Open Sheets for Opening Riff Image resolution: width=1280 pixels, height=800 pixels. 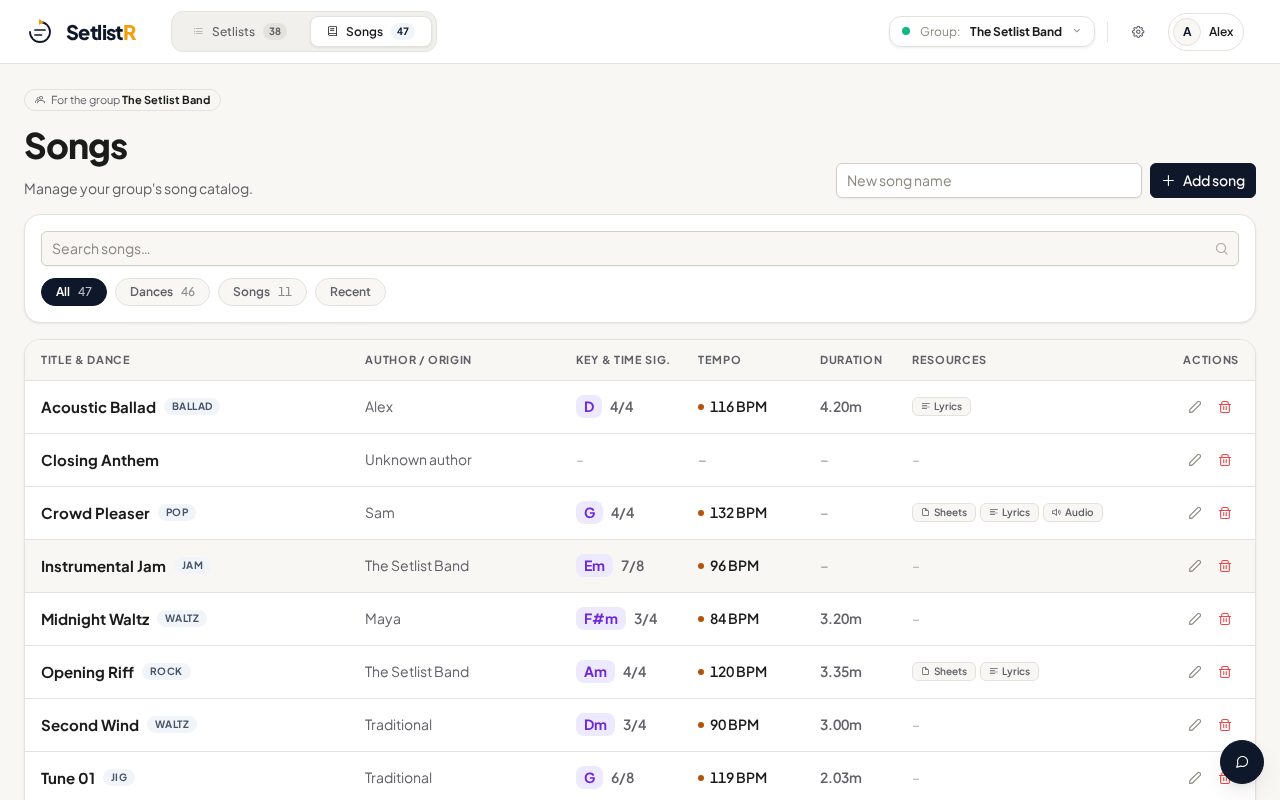944,672
